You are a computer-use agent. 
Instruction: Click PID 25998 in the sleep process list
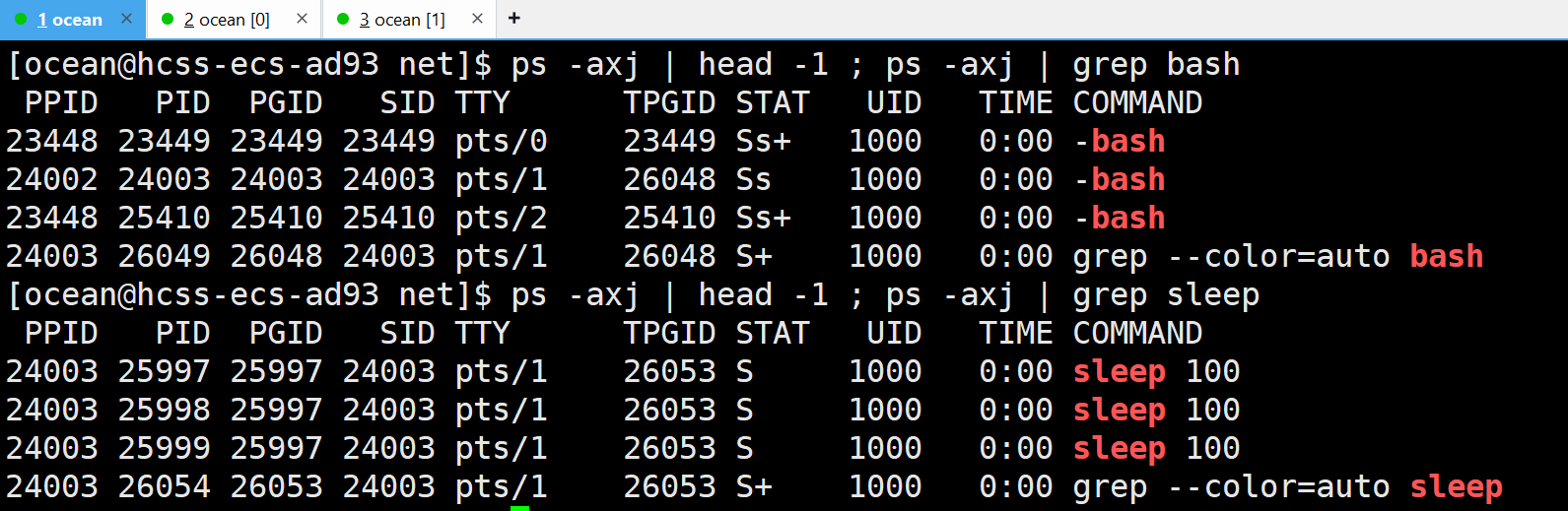tap(164, 410)
